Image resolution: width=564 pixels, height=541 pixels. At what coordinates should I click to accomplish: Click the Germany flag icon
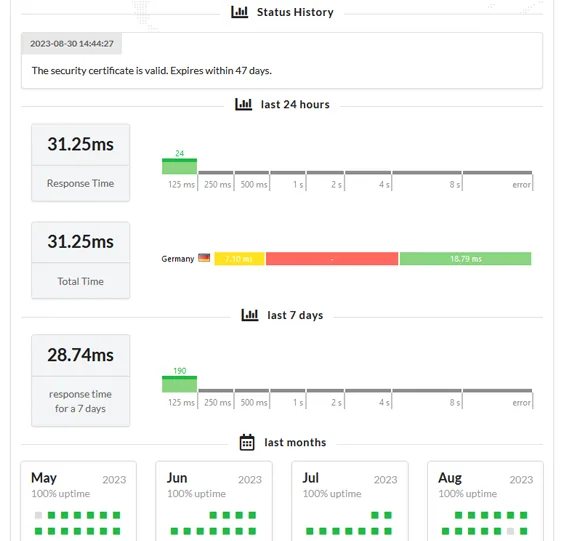[204, 258]
